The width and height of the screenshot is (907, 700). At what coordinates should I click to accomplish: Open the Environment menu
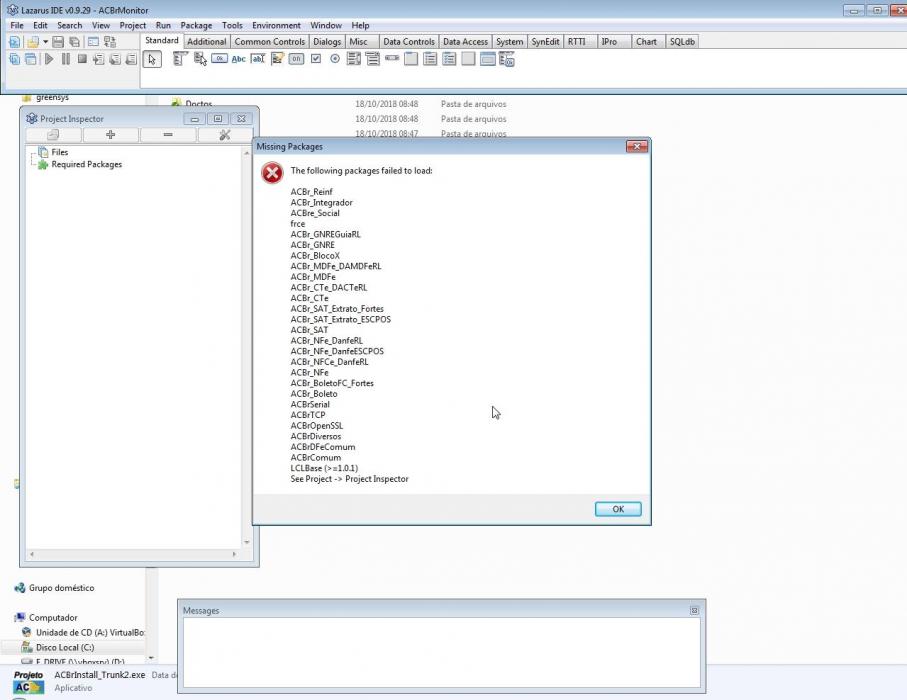[276, 25]
